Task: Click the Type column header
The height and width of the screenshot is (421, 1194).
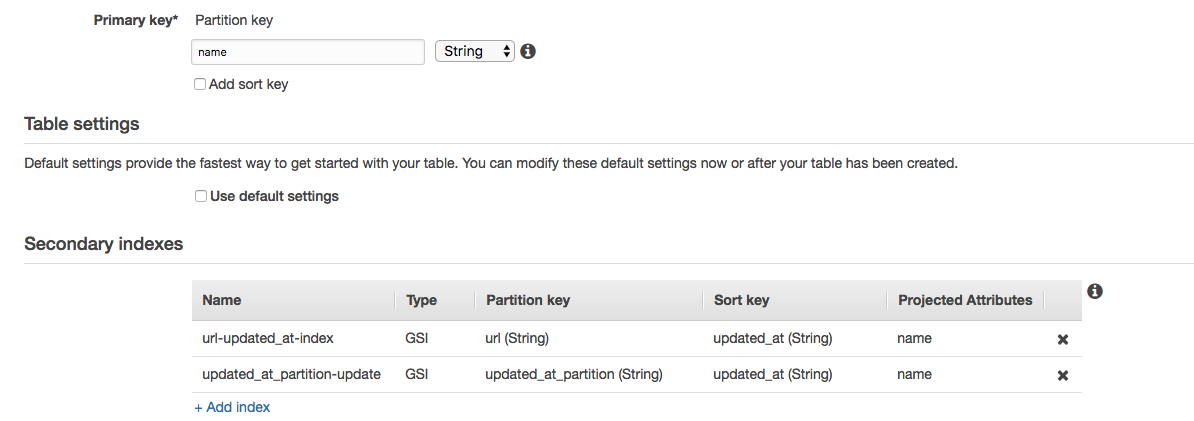Action: (x=422, y=300)
